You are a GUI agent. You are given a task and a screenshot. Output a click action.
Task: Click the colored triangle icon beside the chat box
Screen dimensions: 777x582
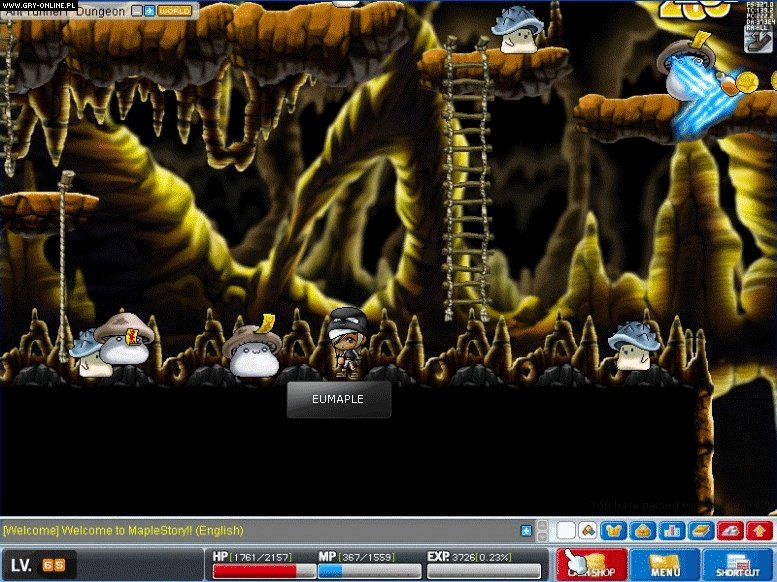(x=587, y=530)
